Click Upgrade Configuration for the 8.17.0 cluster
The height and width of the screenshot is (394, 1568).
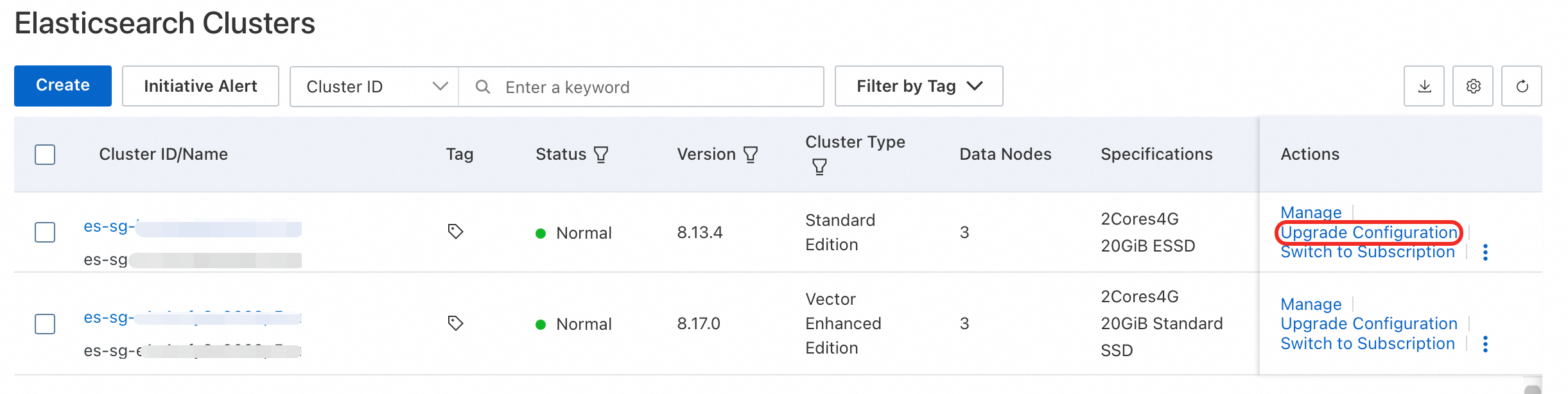[x=1368, y=323]
